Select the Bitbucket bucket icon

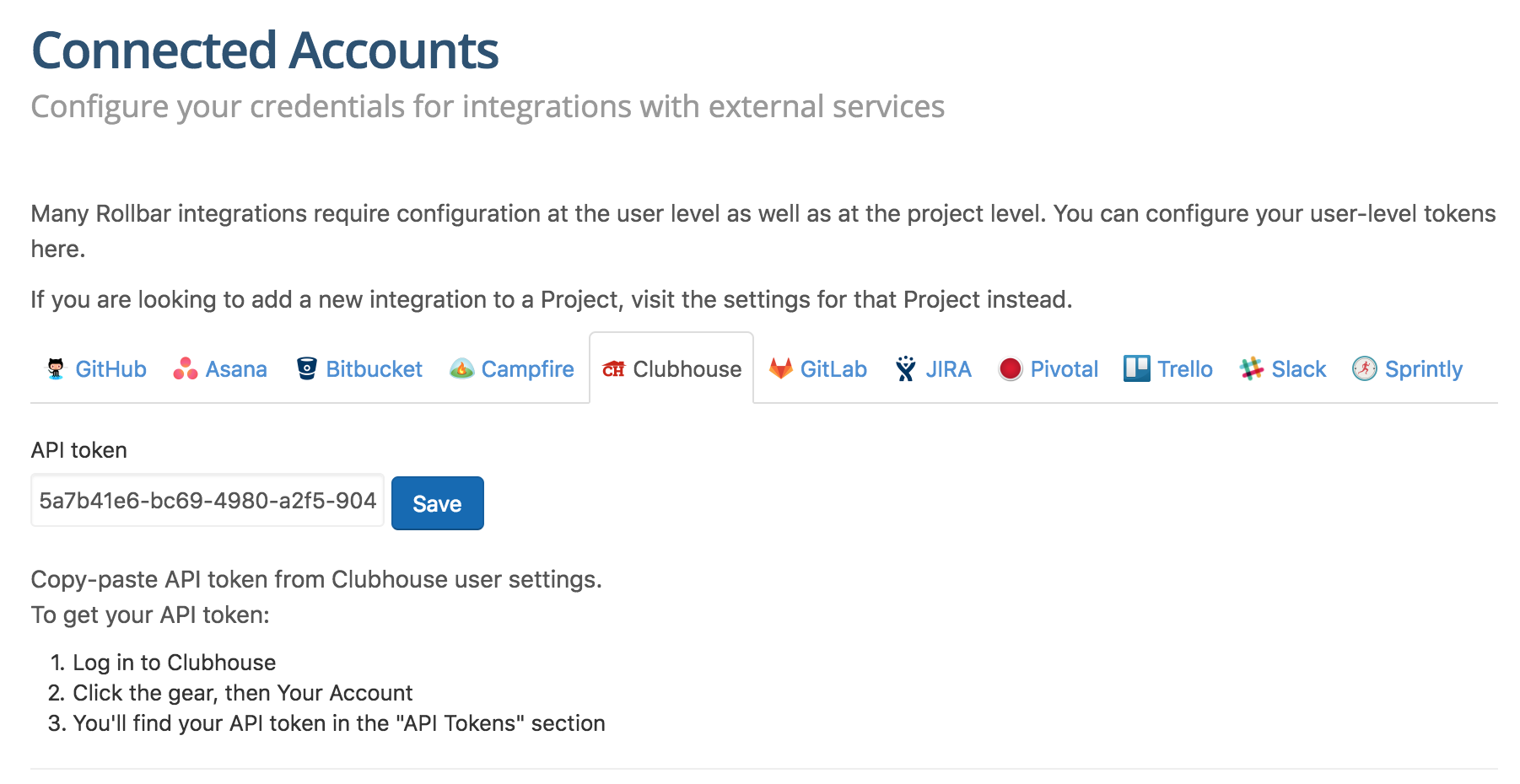[x=307, y=369]
